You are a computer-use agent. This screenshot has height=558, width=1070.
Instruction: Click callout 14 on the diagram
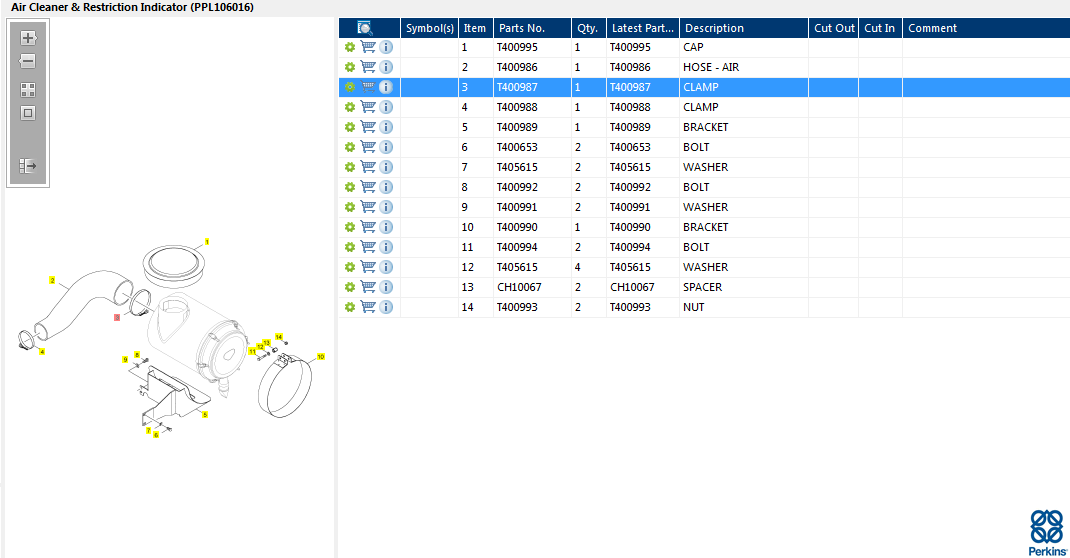click(278, 337)
